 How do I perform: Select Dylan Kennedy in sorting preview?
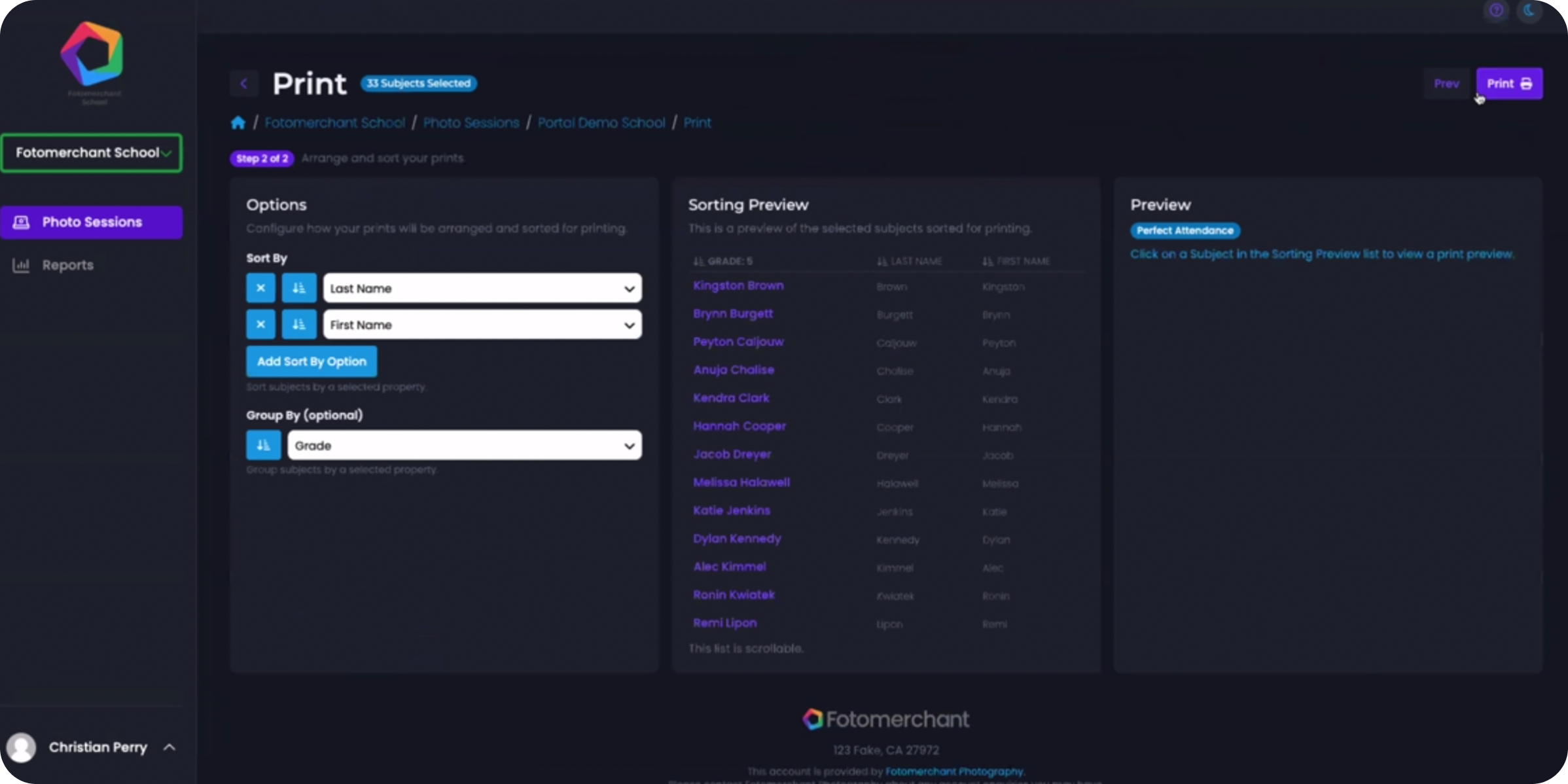[x=737, y=539]
